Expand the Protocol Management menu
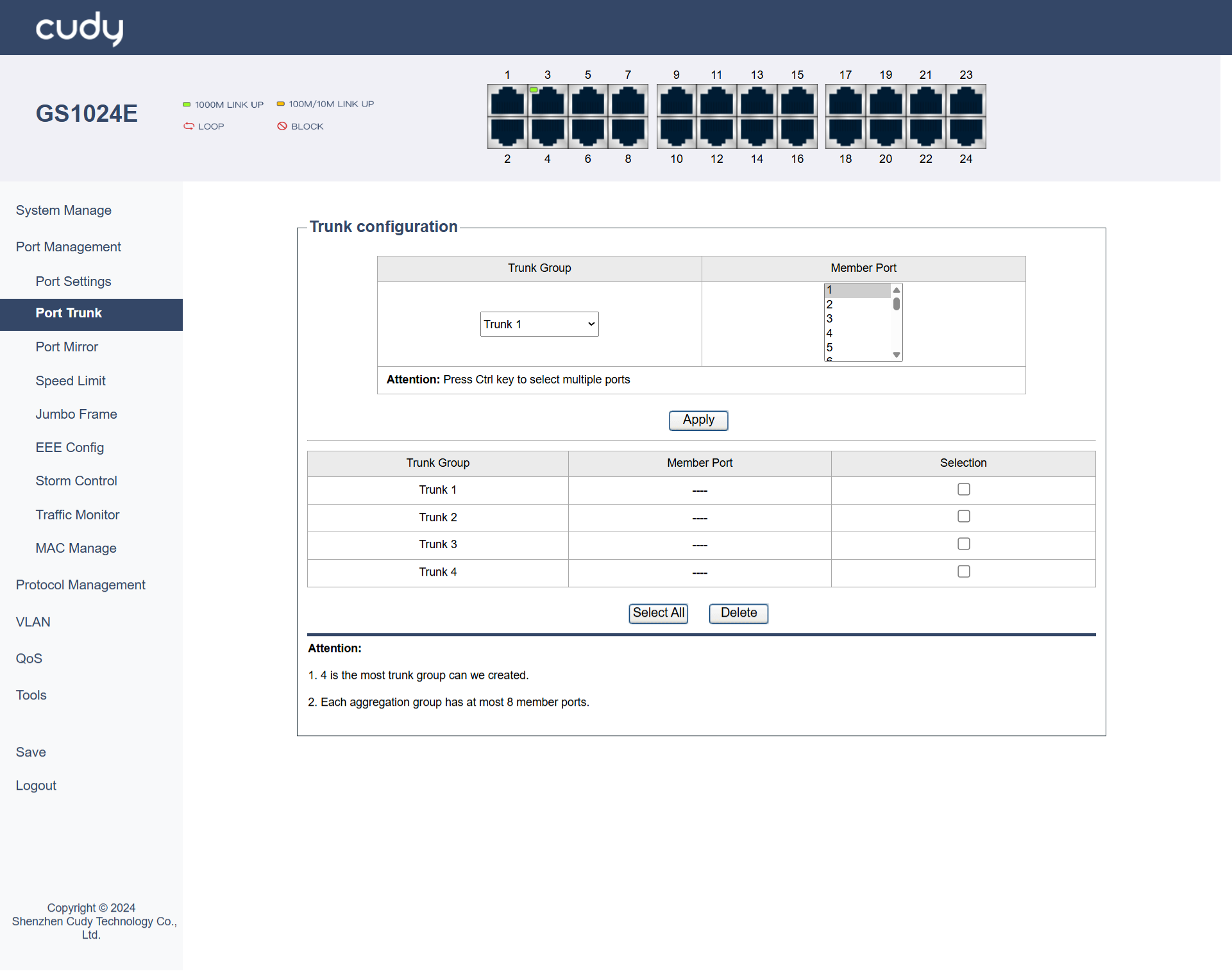Viewport: 1232px width, 972px height. tap(80, 585)
